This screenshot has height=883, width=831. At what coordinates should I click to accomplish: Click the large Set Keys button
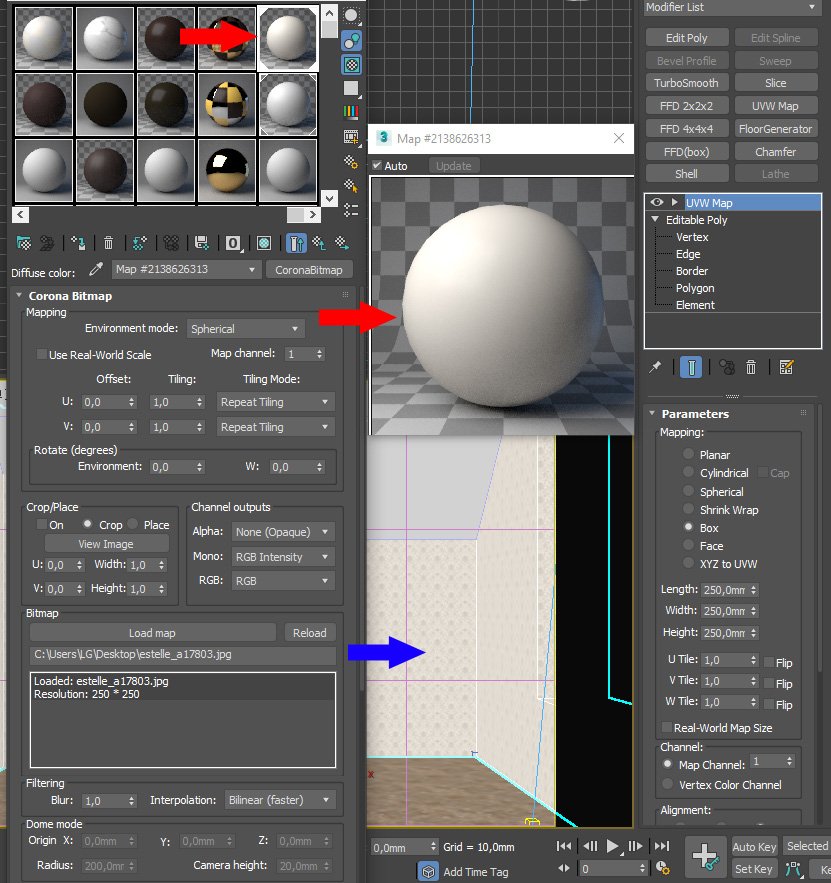click(706, 856)
